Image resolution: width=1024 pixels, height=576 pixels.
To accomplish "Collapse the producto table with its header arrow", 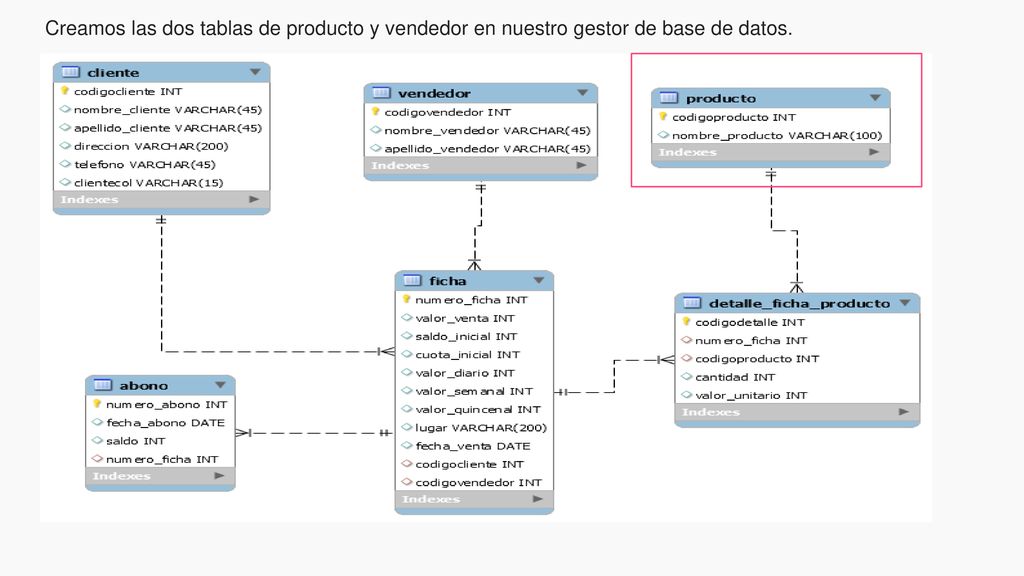I will point(875,98).
